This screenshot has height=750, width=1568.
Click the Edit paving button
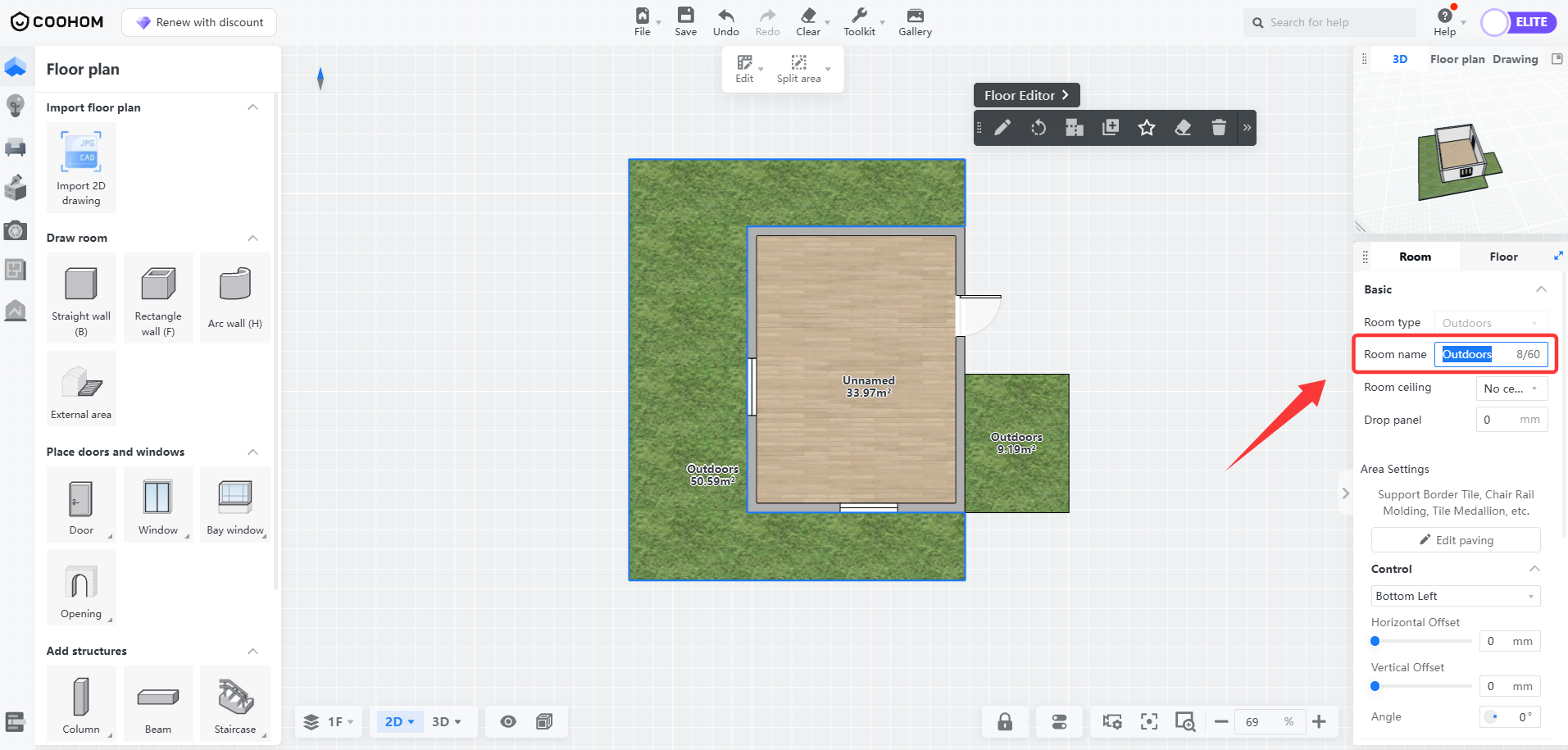click(1456, 540)
